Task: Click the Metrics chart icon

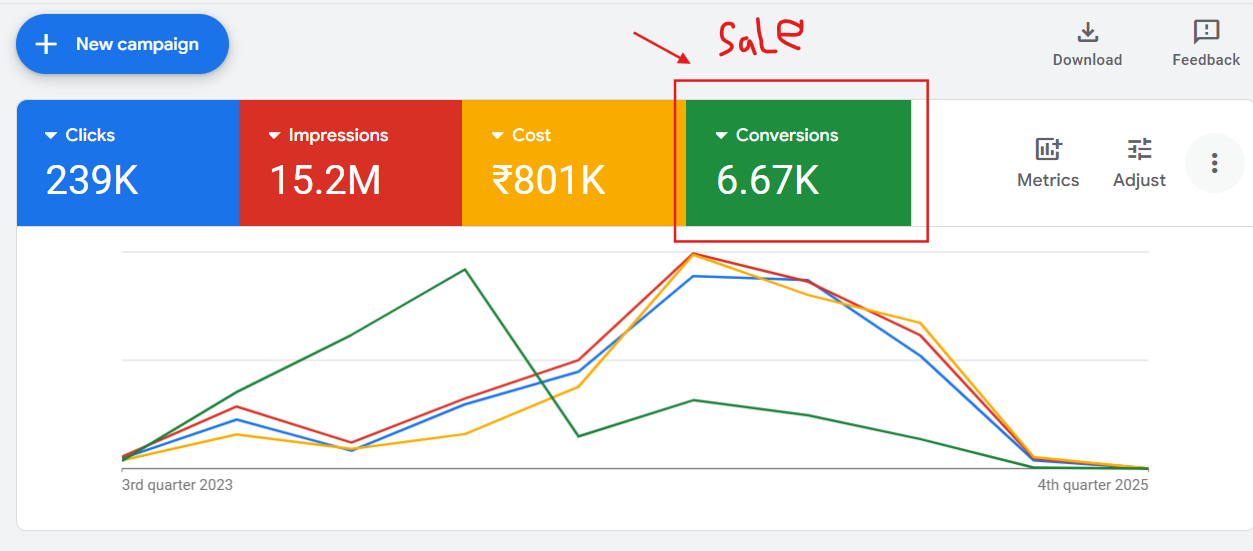Action: [x=1048, y=150]
